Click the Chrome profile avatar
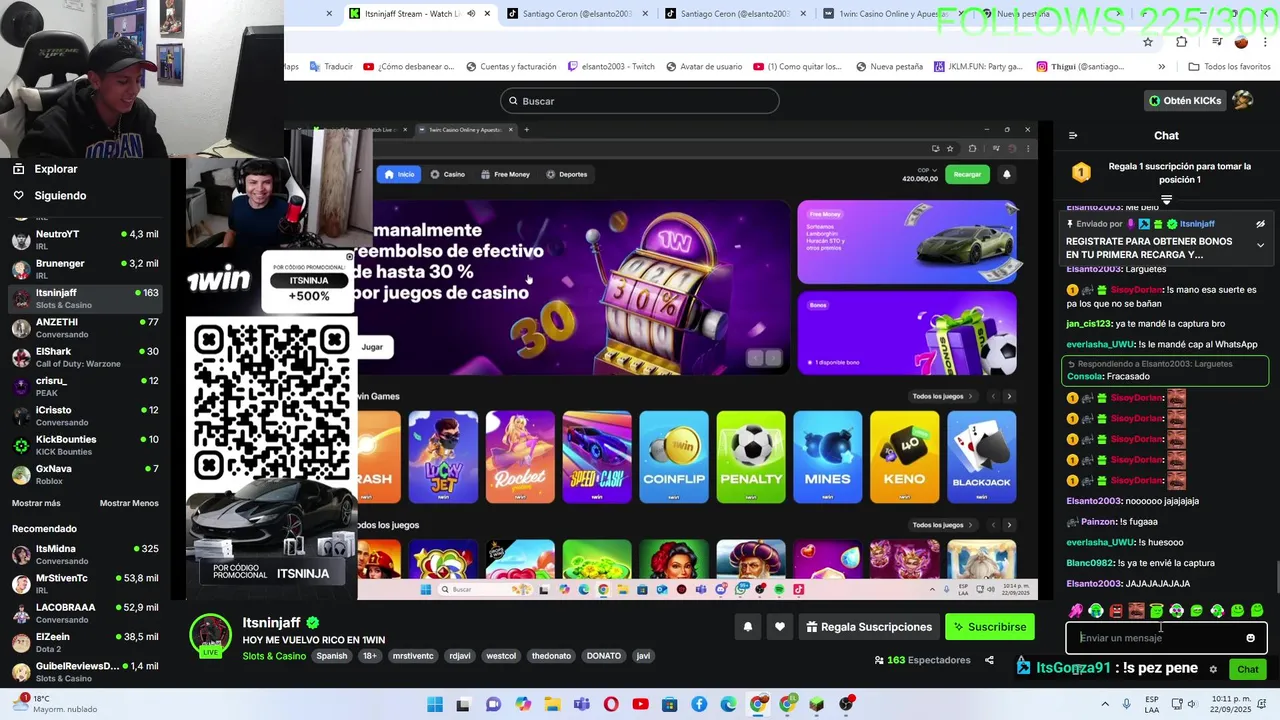The width and height of the screenshot is (1280, 720). coord(1242,42)
